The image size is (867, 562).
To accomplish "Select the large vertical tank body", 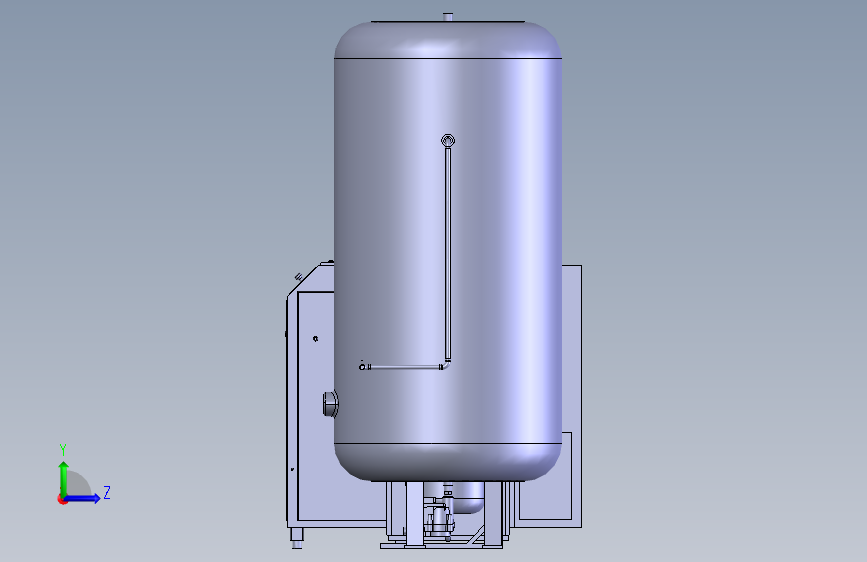I will (448, 251).
